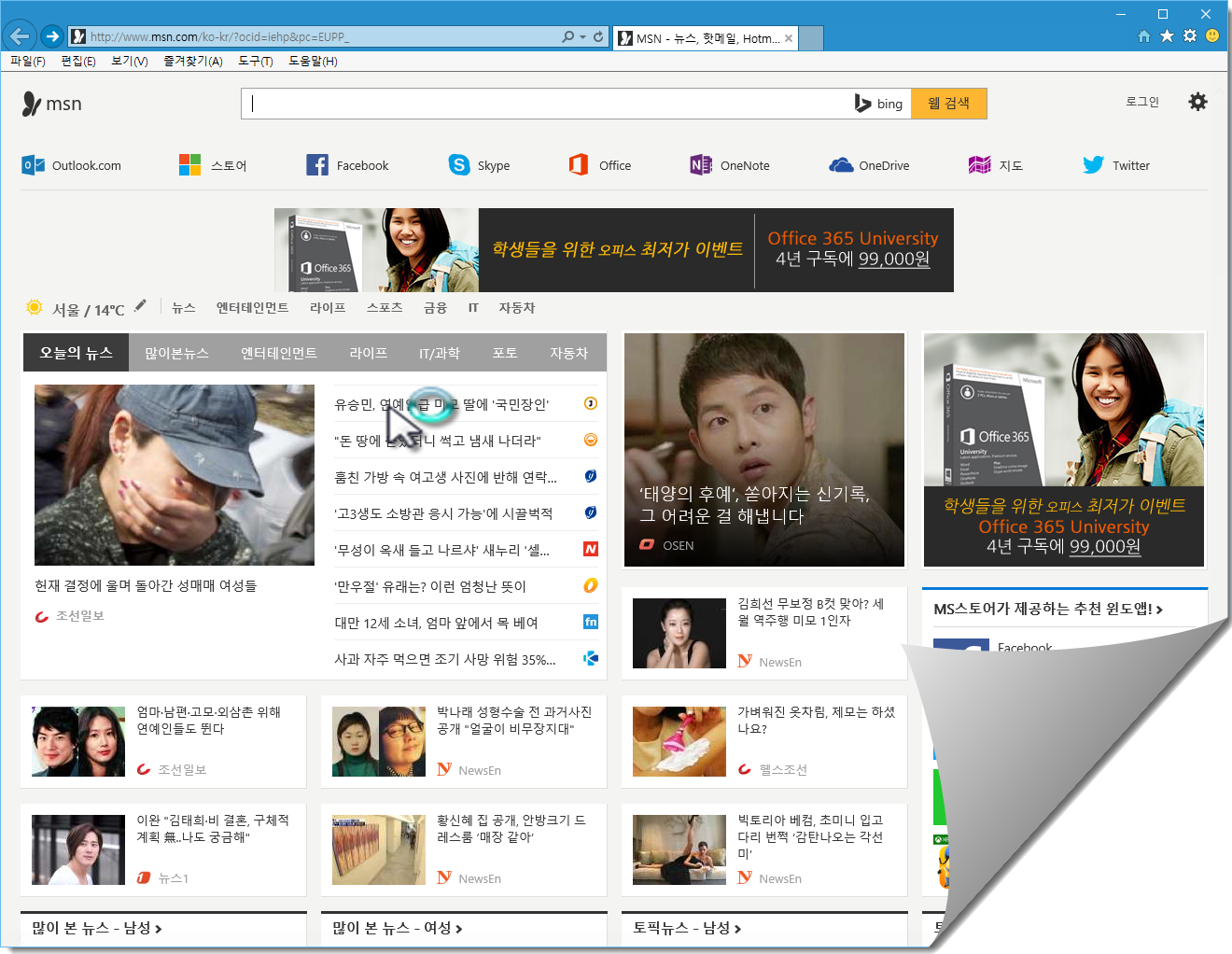This screenshot has height=954, width=1232.
Task: Open '헌재 결정에 울며 돌아간 성매매 여성들' main photo
Action: 175,475
